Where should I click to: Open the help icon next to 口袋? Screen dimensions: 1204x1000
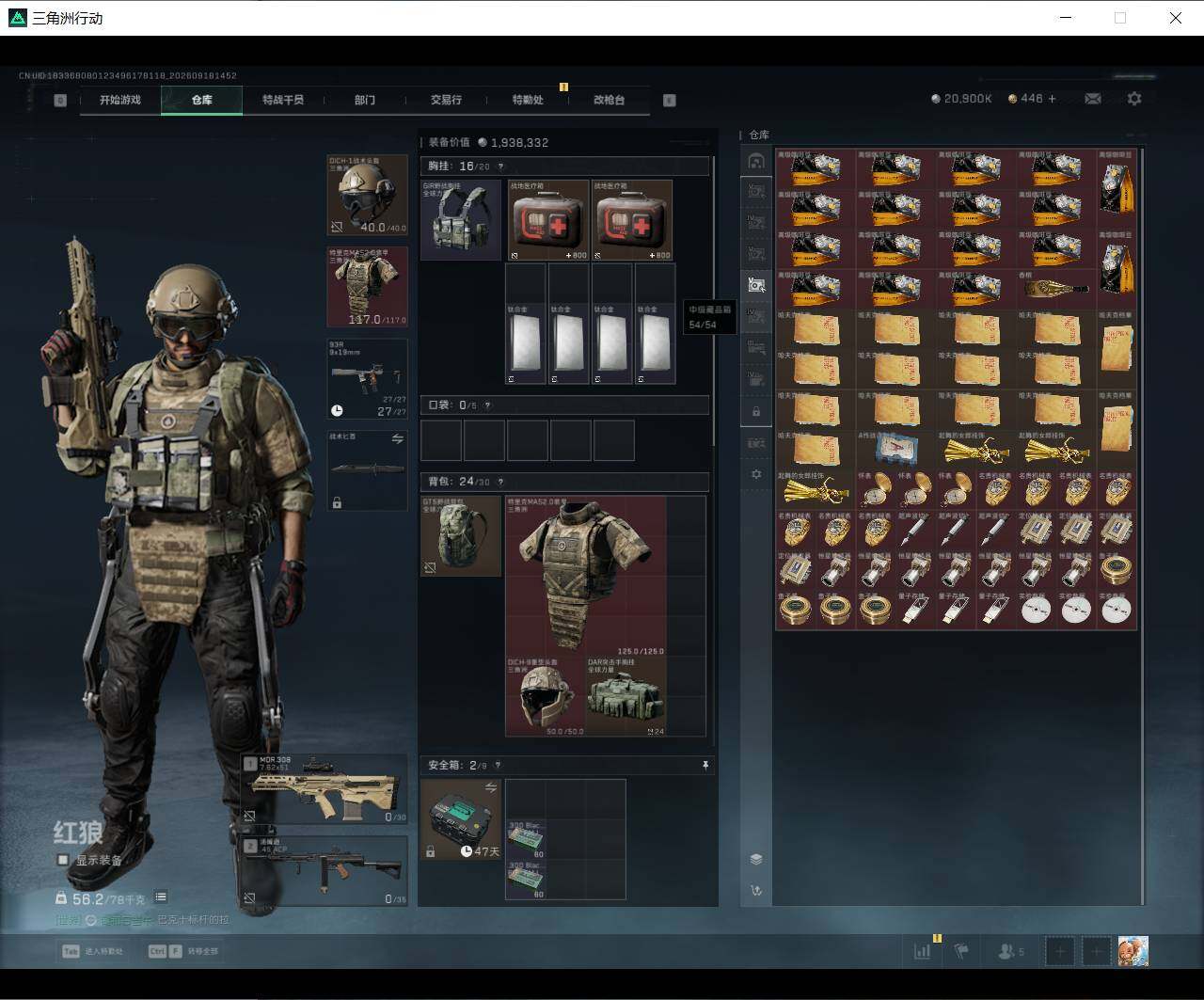486,405
